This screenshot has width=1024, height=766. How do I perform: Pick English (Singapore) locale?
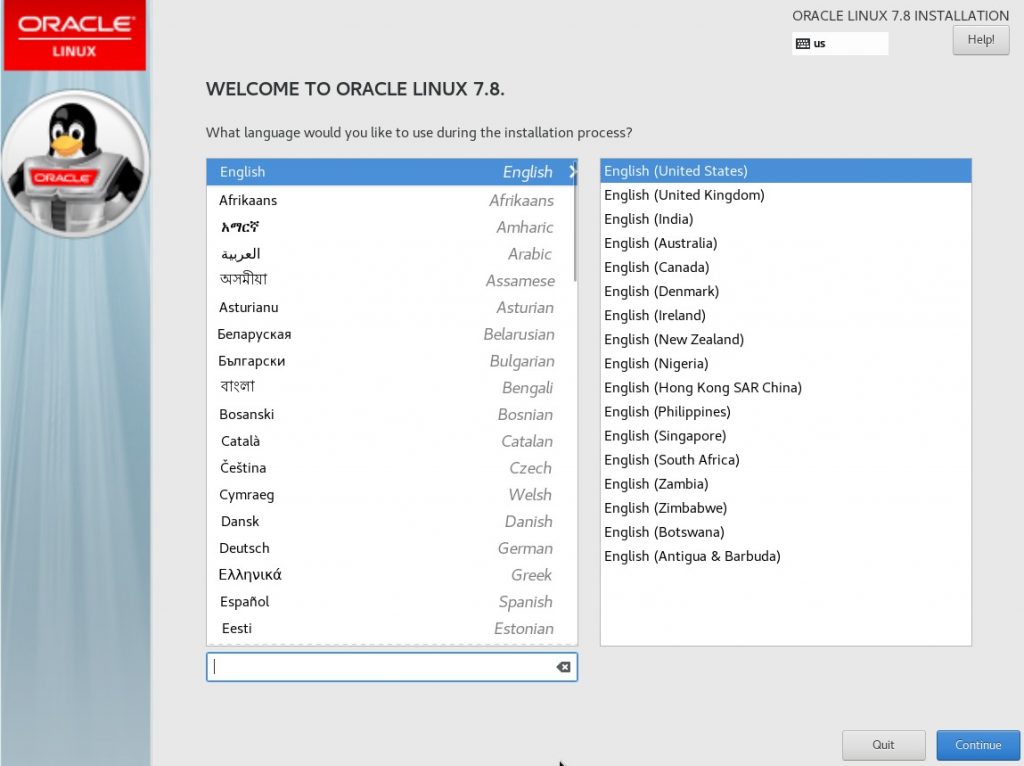(786, 436)
